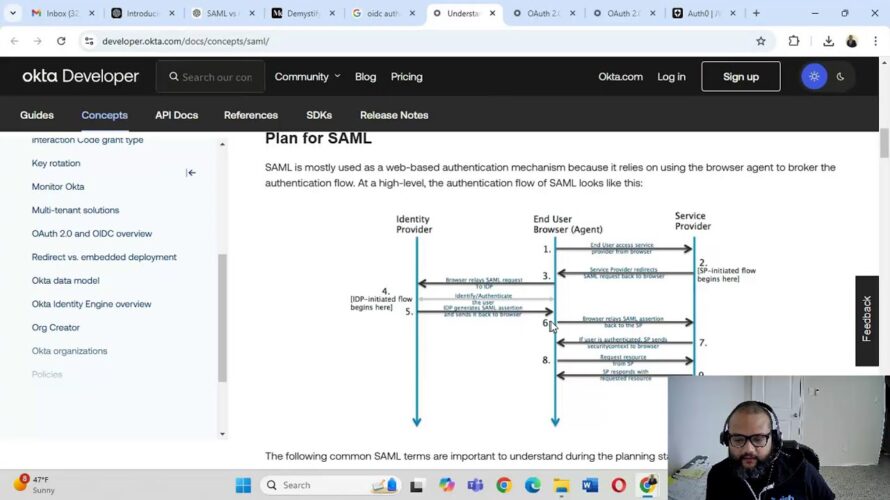Open Okta data model sidebar item
Screen dimensions: 890x500
(x=65, y=280)
